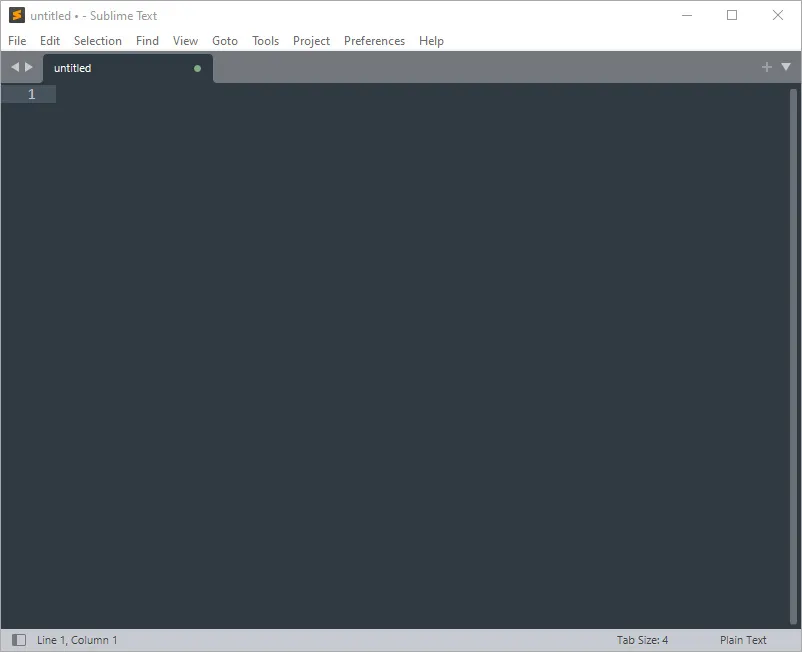This screenshot has height=652, width=802.
Task: Open the Tools menu
Action: click(x=265, y=41)
